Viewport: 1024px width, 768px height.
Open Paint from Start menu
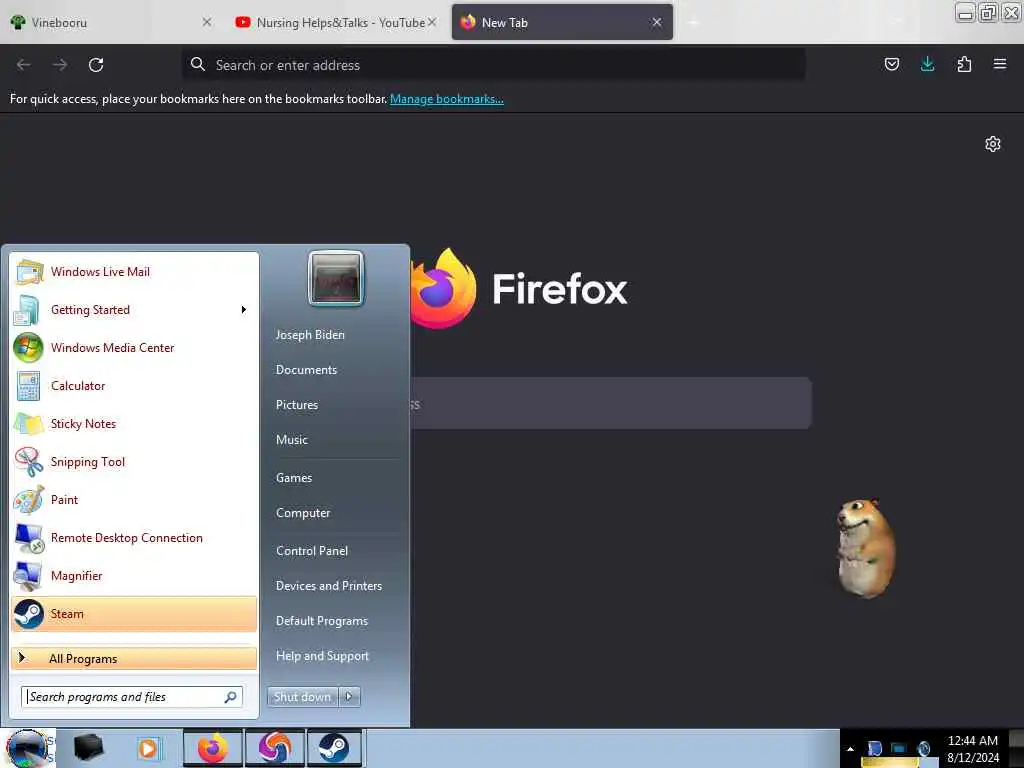(x=134, y=500)
